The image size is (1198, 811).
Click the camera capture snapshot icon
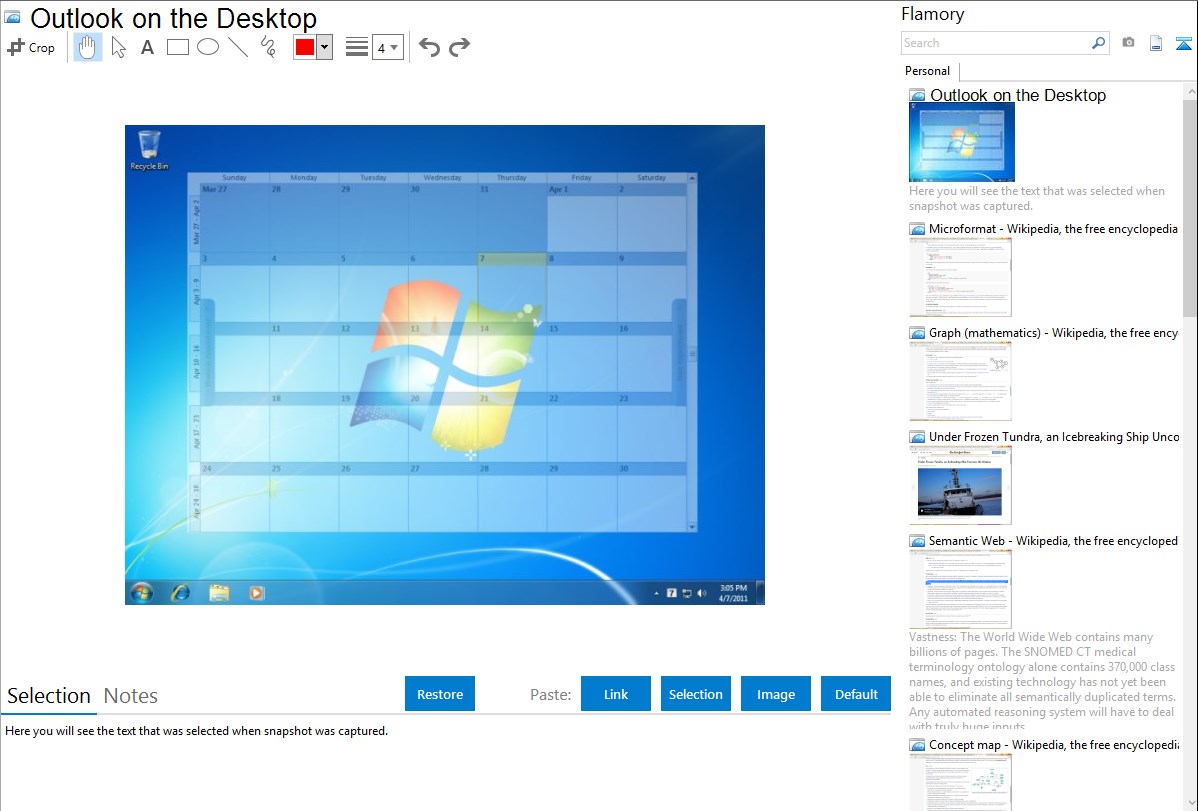pyautogui.click(x=1128, y=43)
